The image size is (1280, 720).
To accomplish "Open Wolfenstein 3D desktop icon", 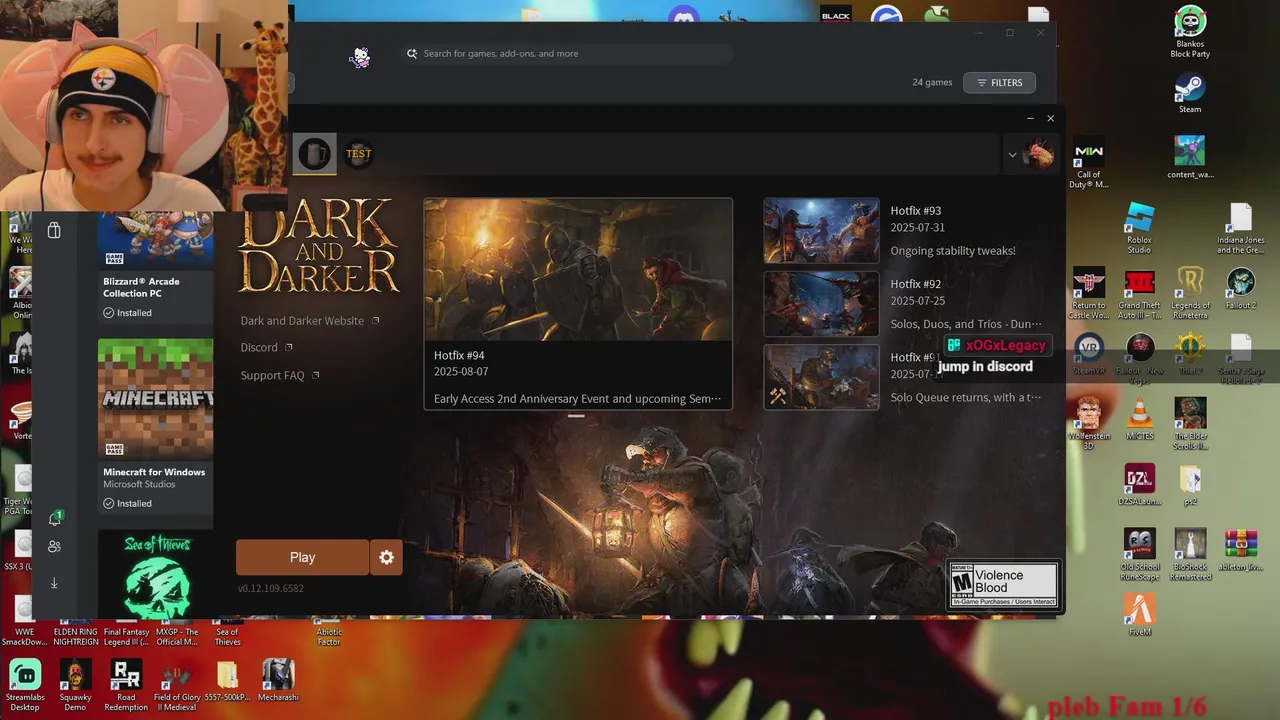I will coord(1088,424).
